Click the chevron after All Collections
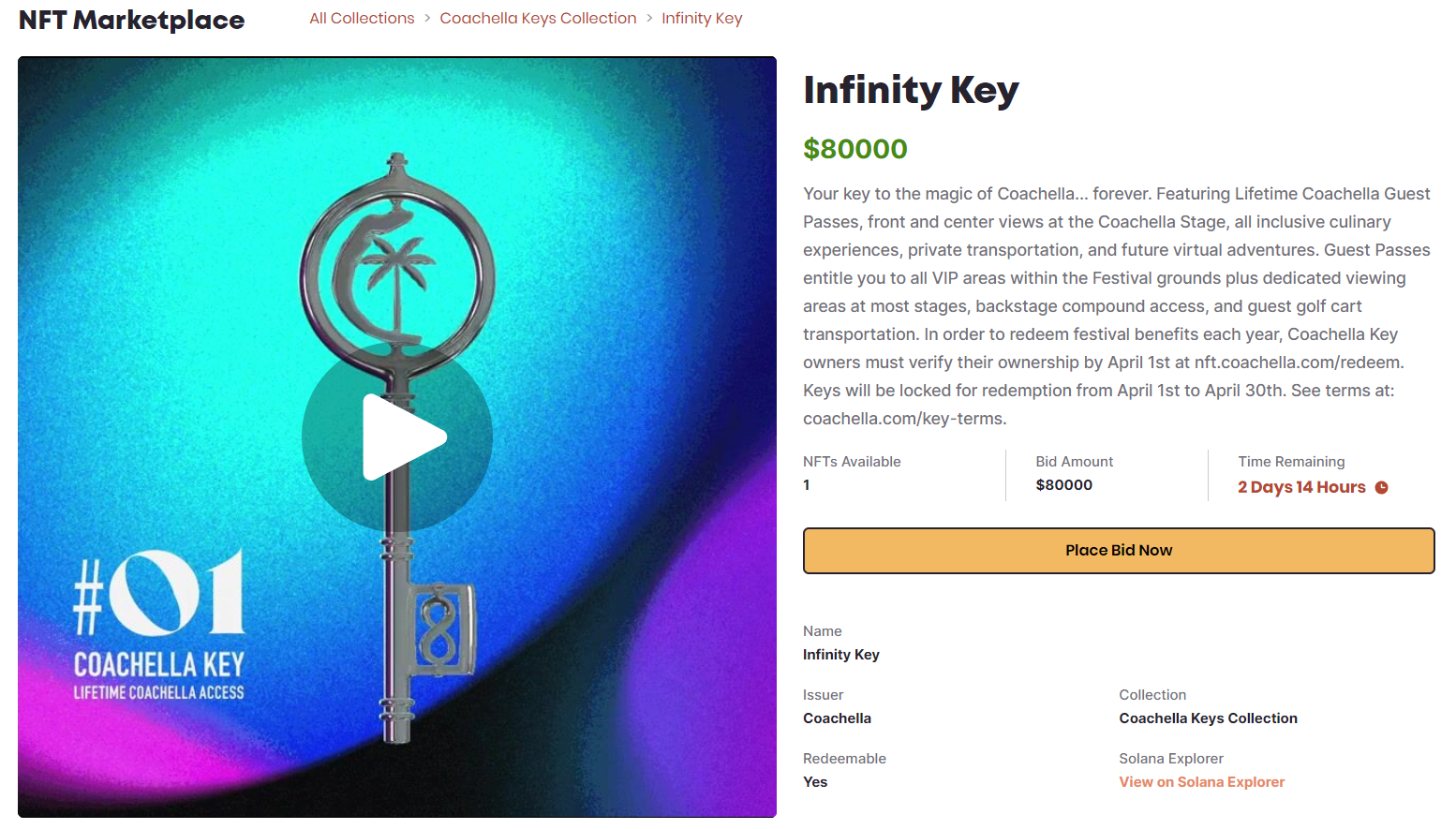Image resolution: width=1456 pixels, height=829 pixels. pos(427,19)
